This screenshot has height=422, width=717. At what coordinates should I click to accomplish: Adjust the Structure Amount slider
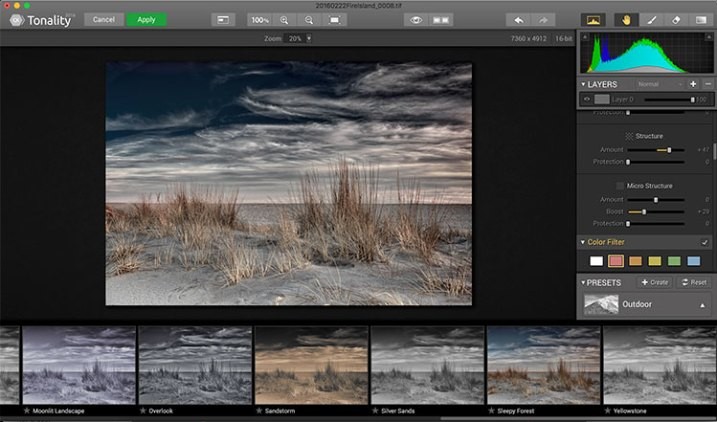pyautogui.click(x=656, y=150)
